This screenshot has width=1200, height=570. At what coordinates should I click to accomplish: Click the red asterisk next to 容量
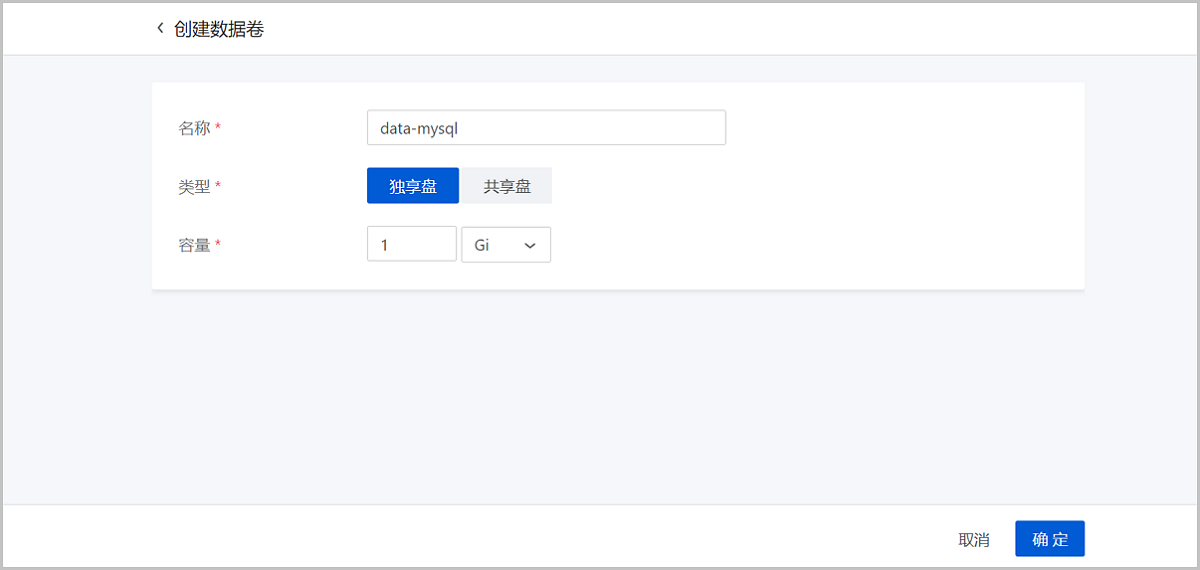click(218, 245)
